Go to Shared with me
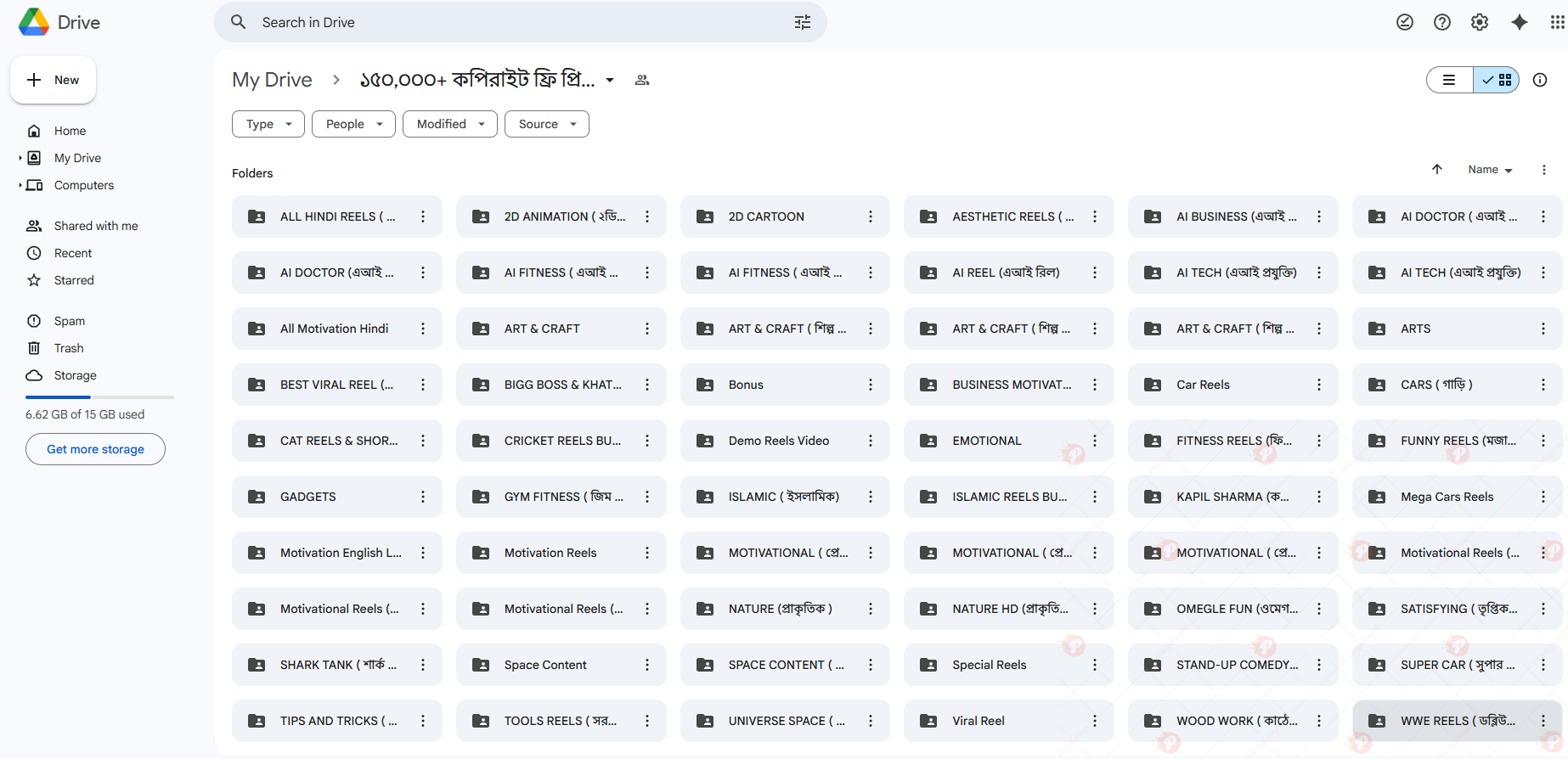This screenshot has width=1568, height=759. click(x=95, y=226)
